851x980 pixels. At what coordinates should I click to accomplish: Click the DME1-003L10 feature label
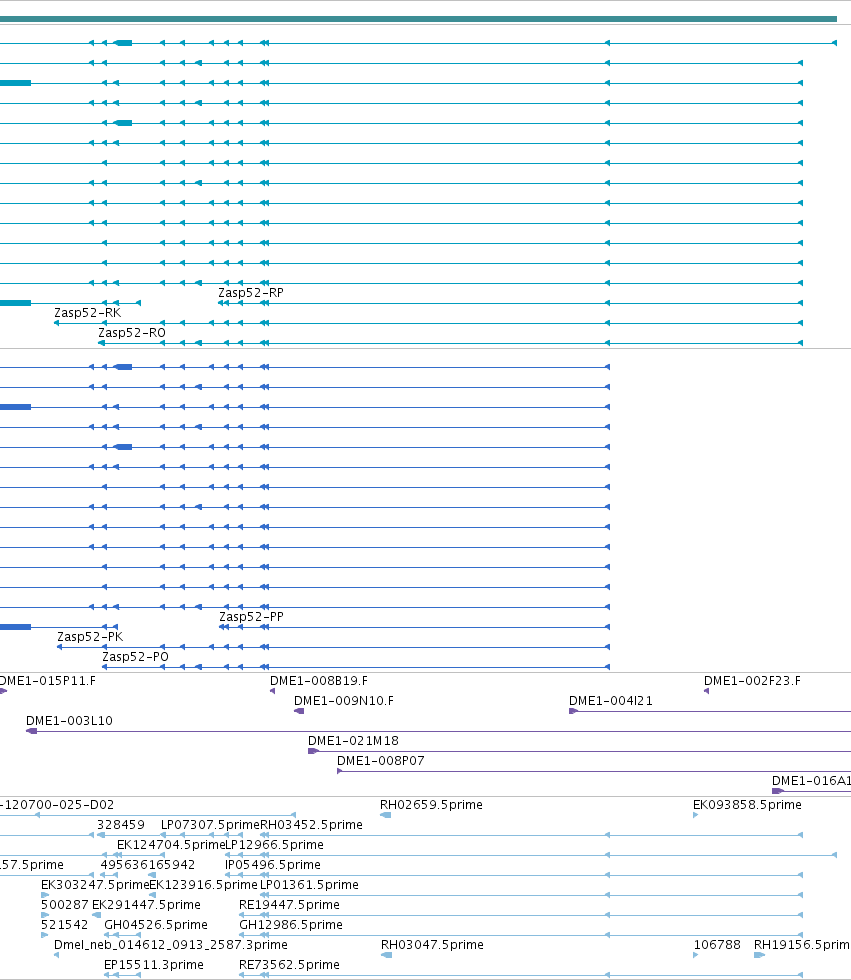69,721
